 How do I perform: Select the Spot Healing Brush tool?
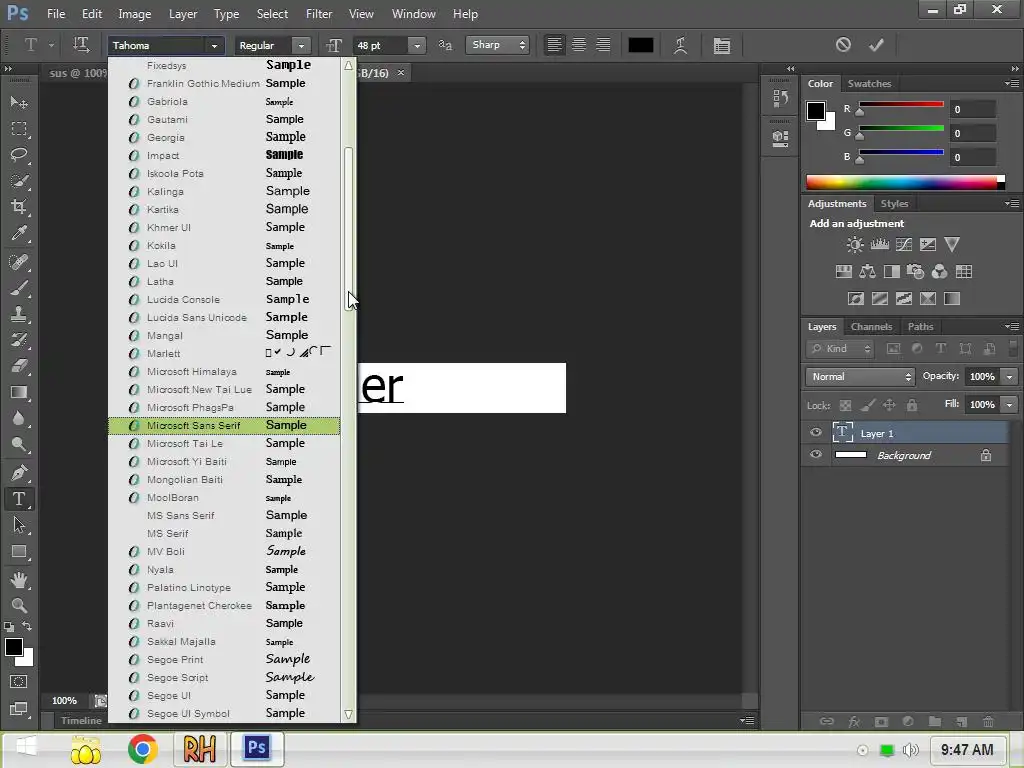click(19, 262)
